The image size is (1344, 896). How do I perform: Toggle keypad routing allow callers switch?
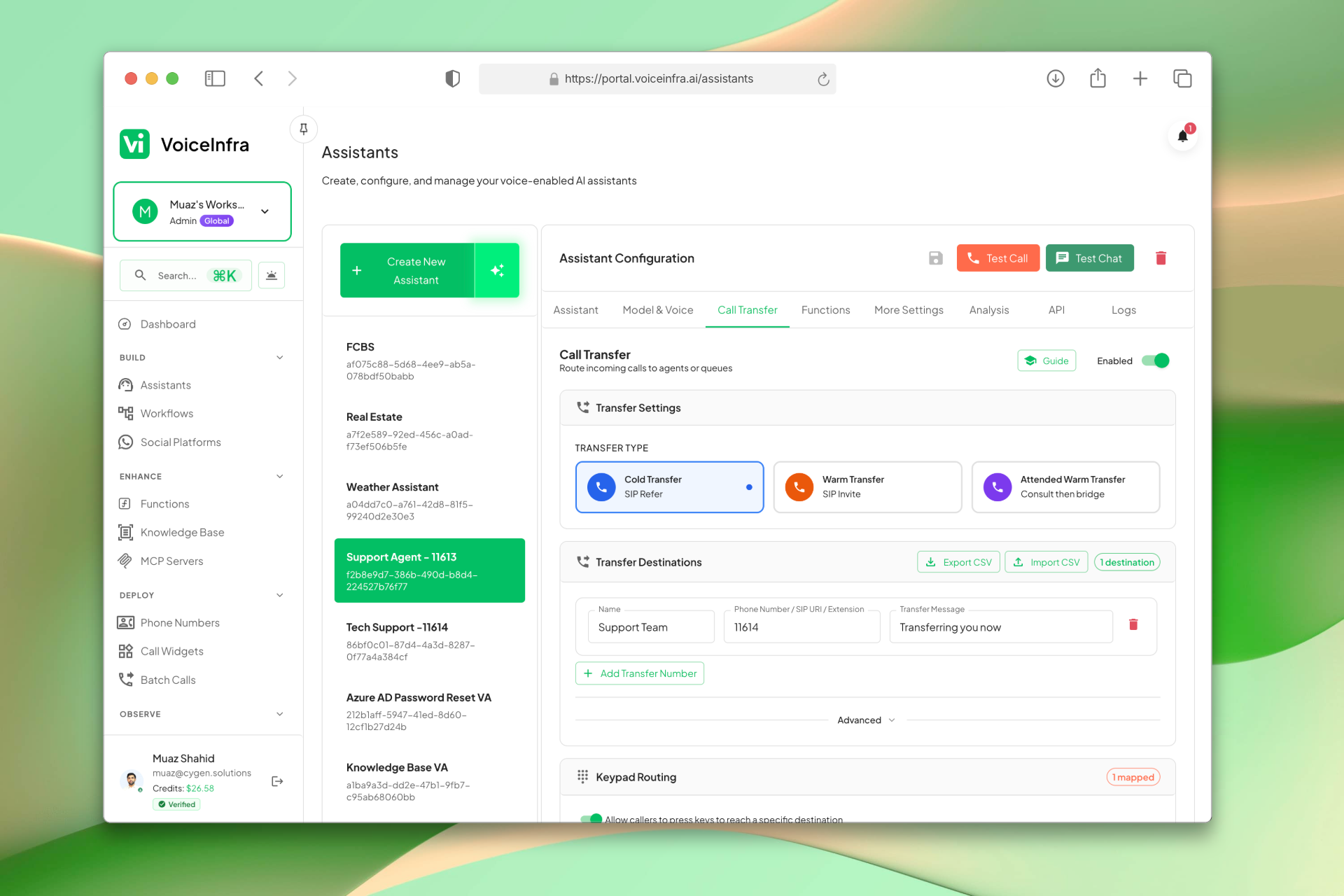591,819
